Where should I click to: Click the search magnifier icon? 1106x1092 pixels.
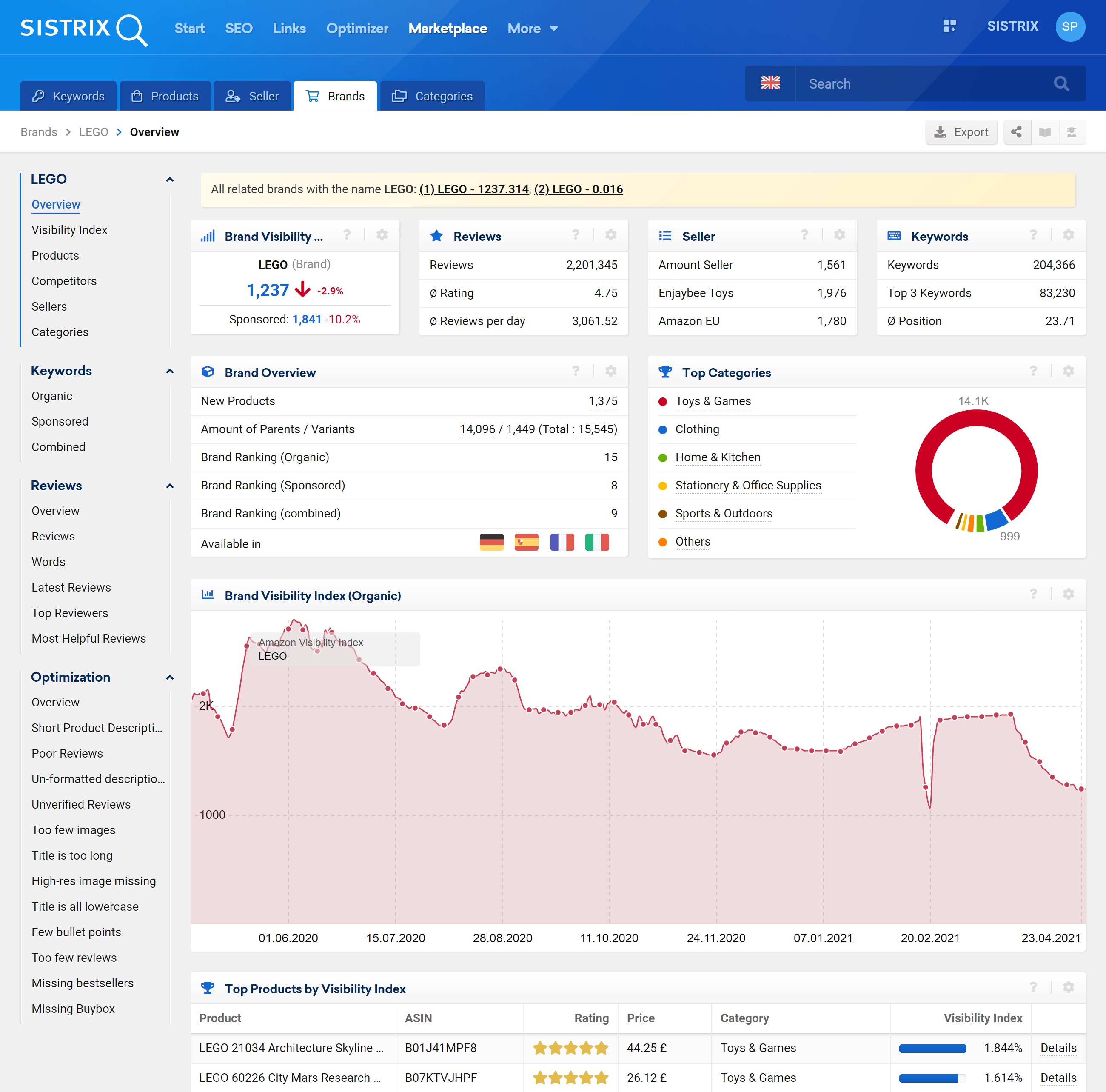pyautogui.click(x=1061, y=83)
